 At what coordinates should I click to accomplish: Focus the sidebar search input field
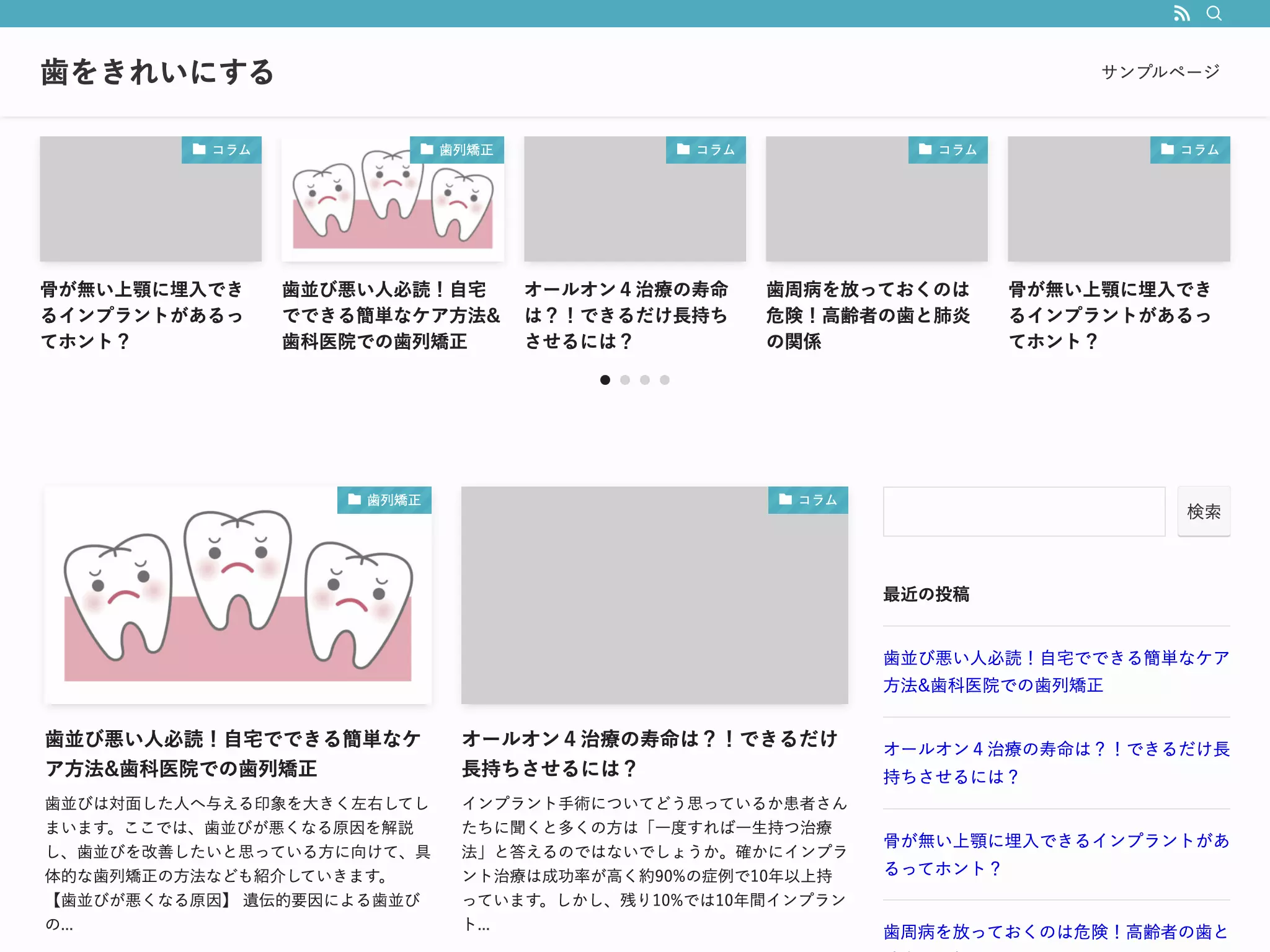pos(1024,512)
